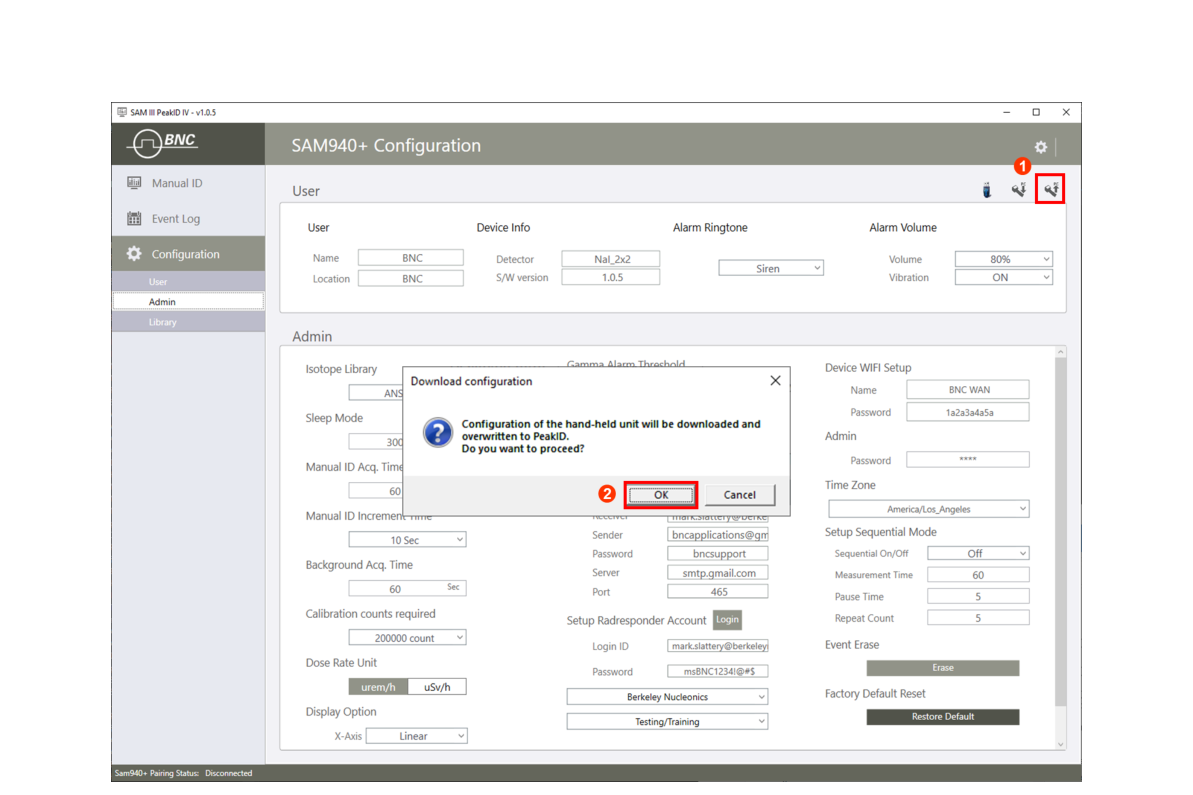The image size is (1193, 795).
Task: Click the Admin panel vertical scrollbar
Action: [x=1061, y=533]
